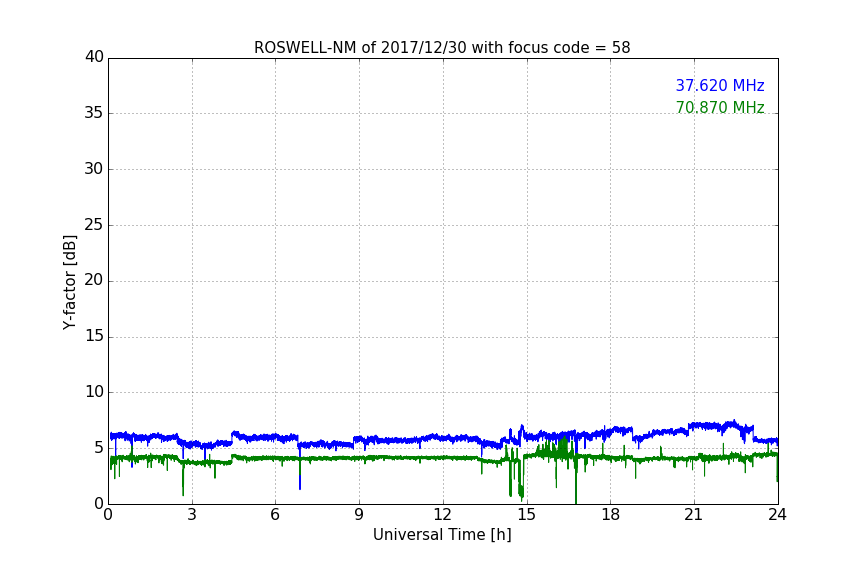The height and width of the screenshot is (576, 864).
Task: Click the x-axis tick label 6
Action: point(276,515)
